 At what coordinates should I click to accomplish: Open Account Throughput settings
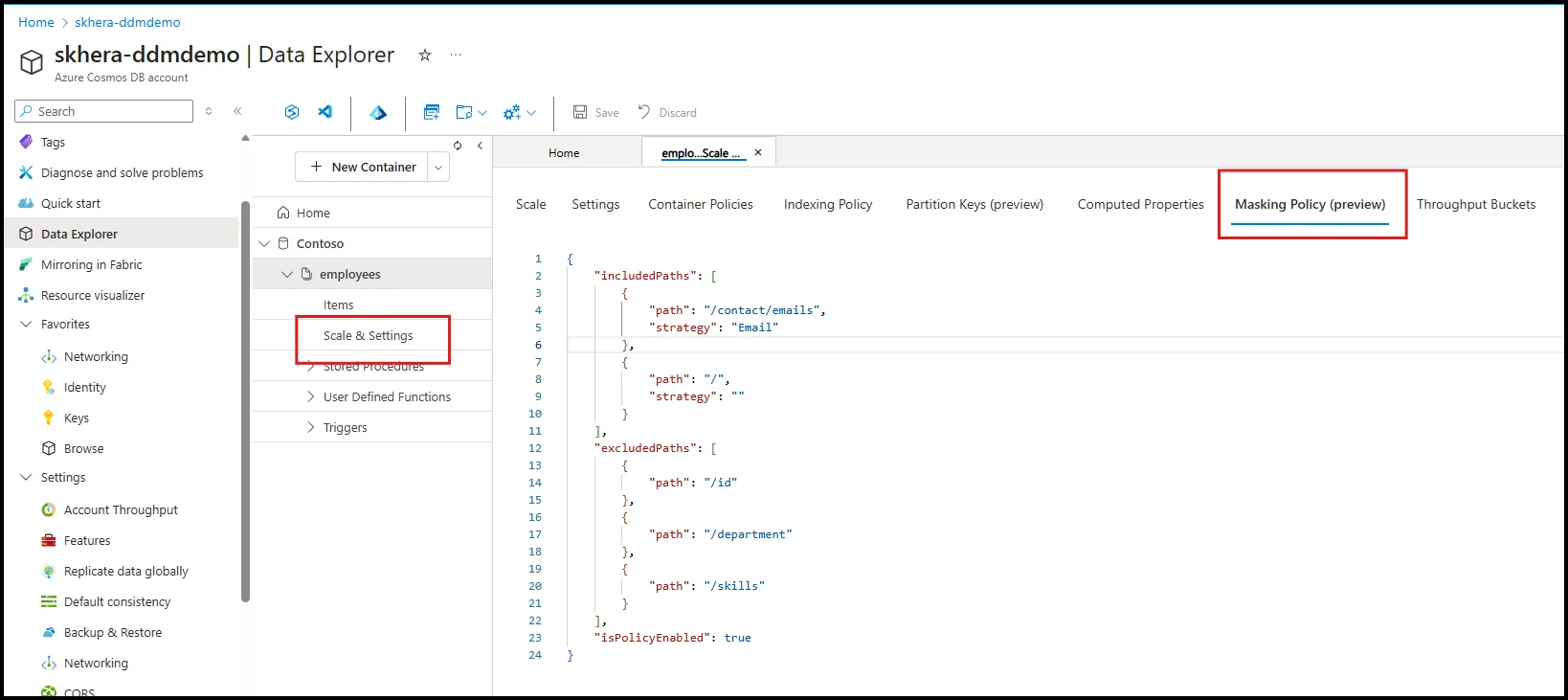pyautogui.click(x=121, y=509)
